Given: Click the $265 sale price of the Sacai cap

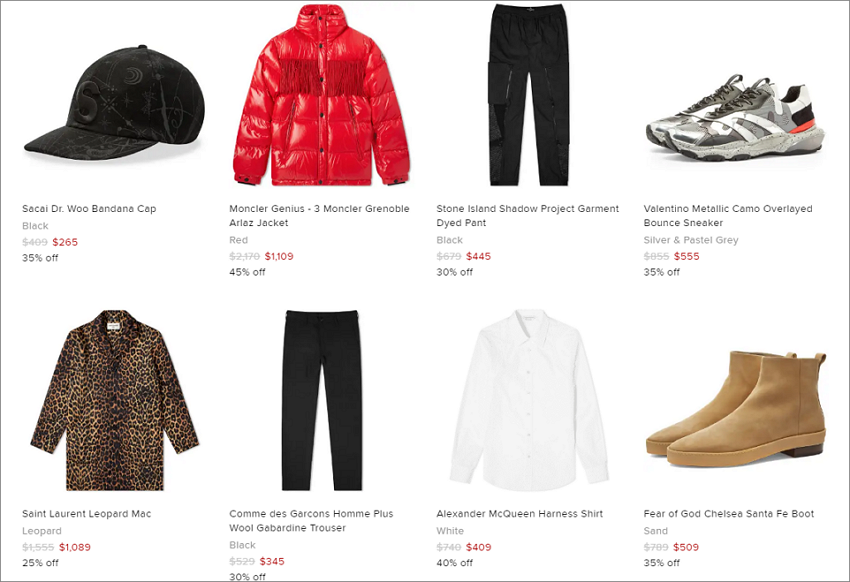Looking at the screenshot, I should point(65,242).
